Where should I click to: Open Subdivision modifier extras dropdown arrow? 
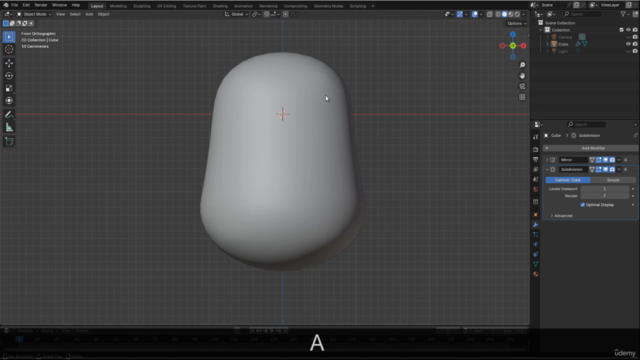619,169
